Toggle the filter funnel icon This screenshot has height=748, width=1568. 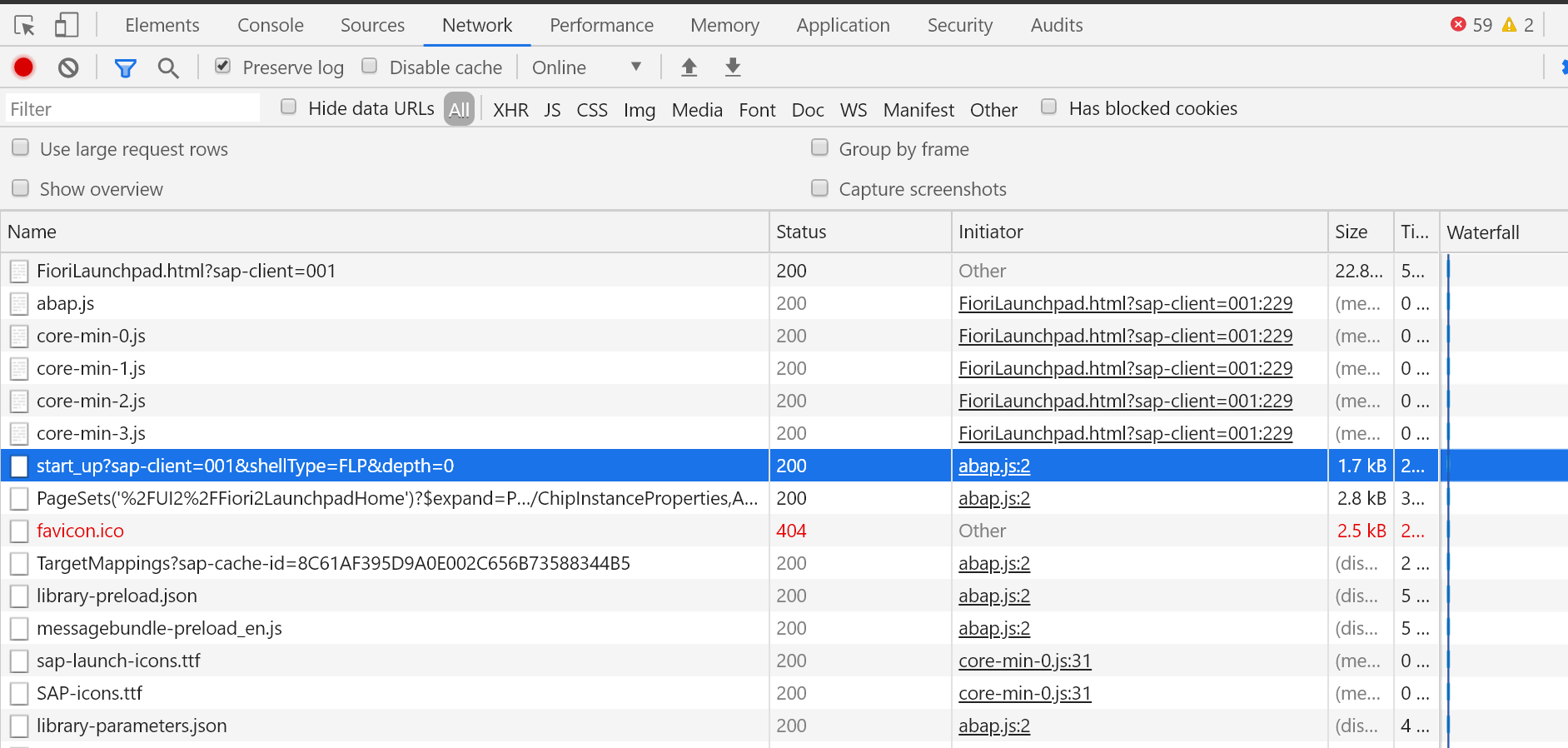(125, 67)
